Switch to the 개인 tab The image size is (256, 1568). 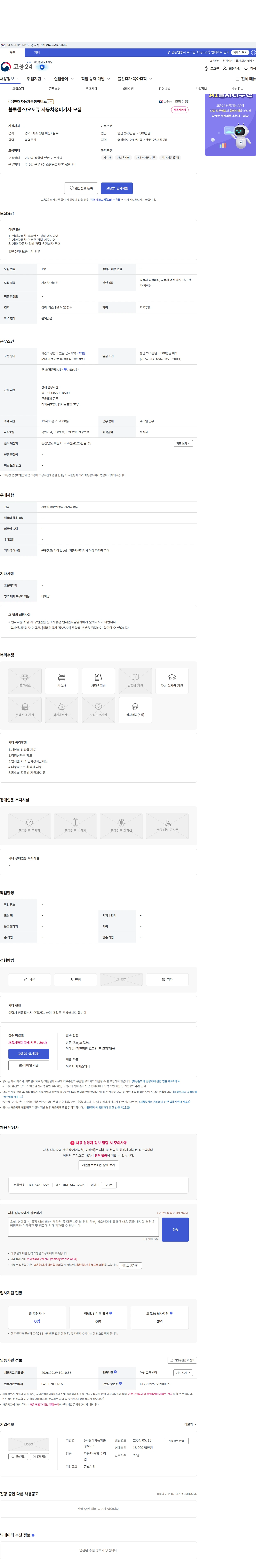click(12, 52)
